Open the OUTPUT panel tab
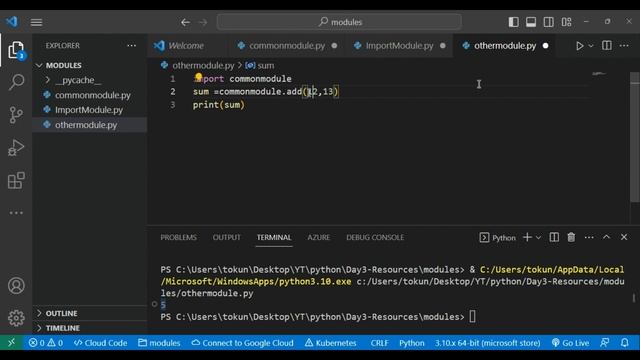640x360 pixels. (227, 238)
